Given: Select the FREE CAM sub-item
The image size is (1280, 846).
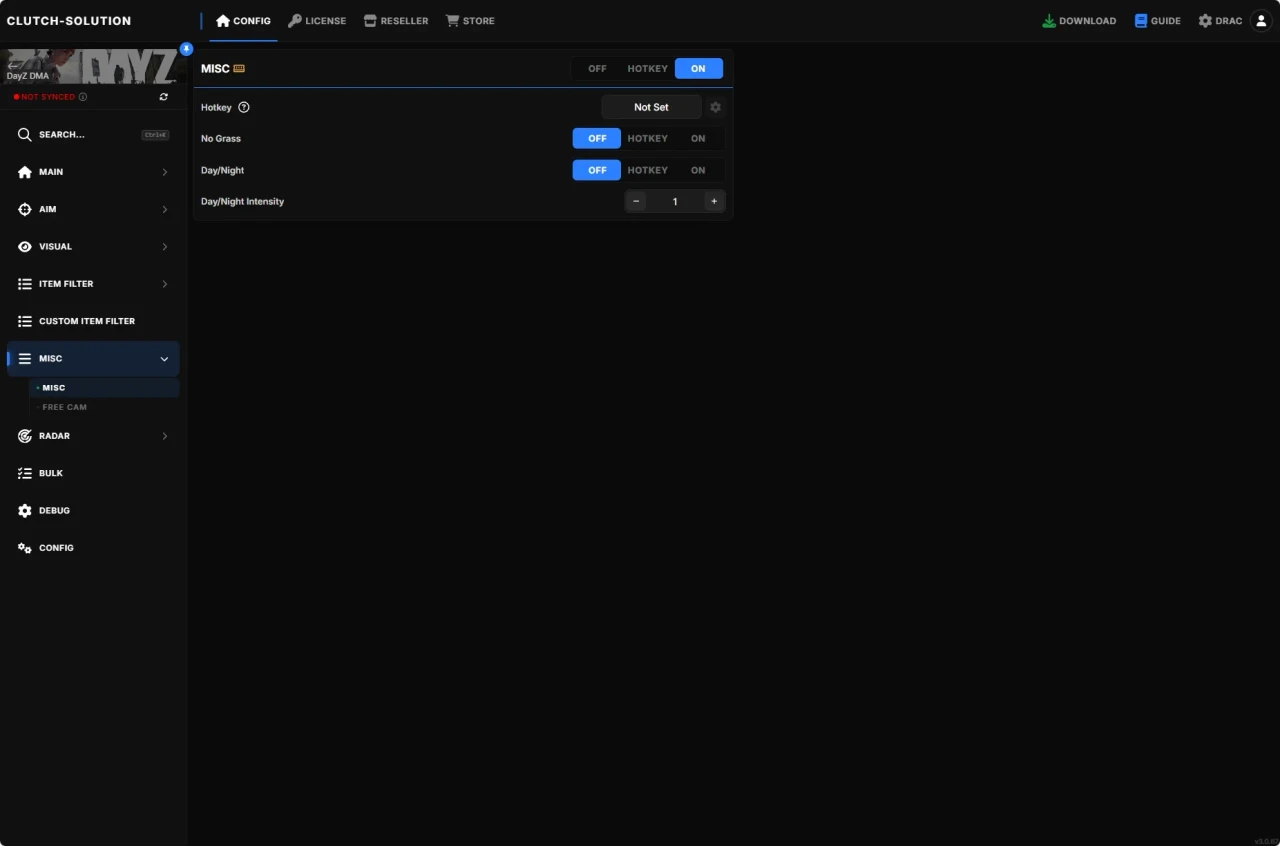Looking at the screenshot, I should tap(104, 407).
